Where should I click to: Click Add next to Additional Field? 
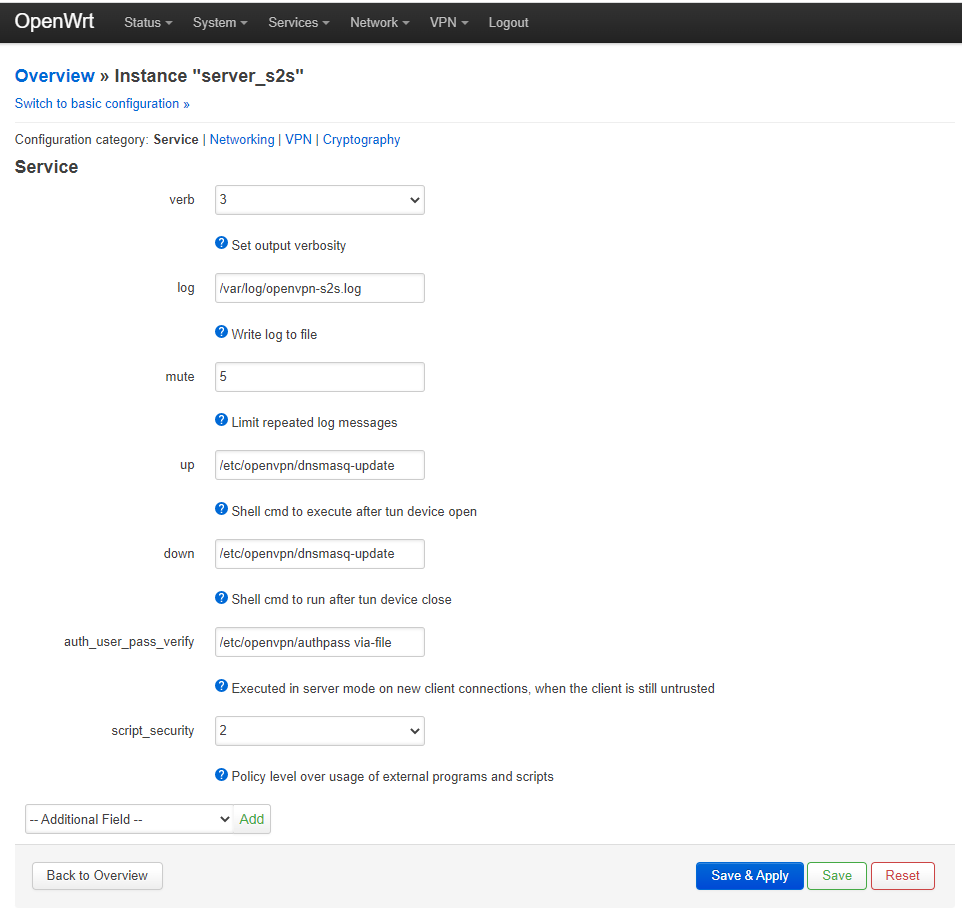[x=252, y=819]
